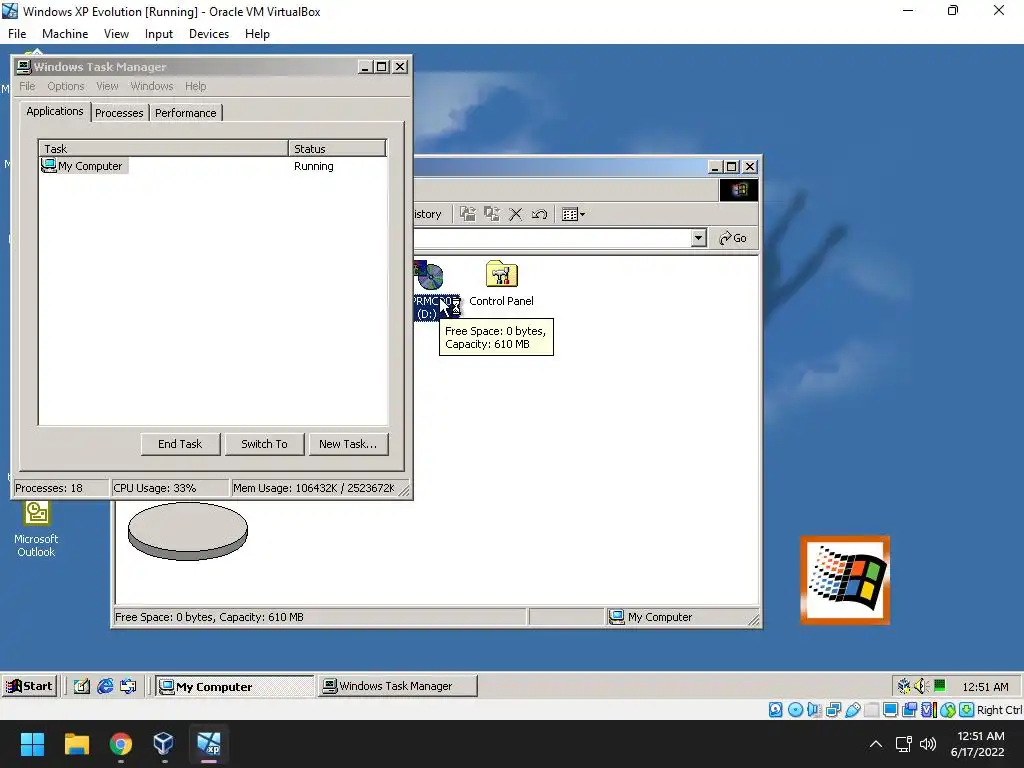Click the 'Running' status text

click(x=313, y=166)
